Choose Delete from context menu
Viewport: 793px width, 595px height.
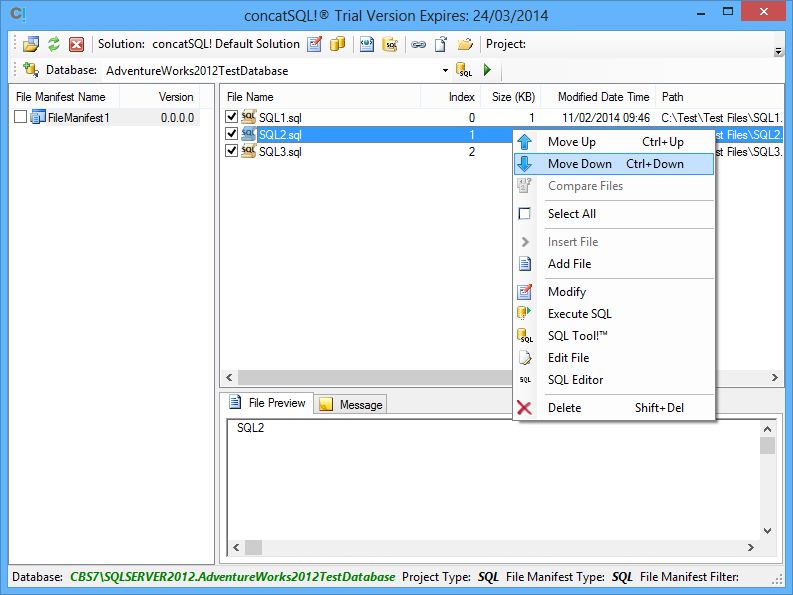coord(614,408)
